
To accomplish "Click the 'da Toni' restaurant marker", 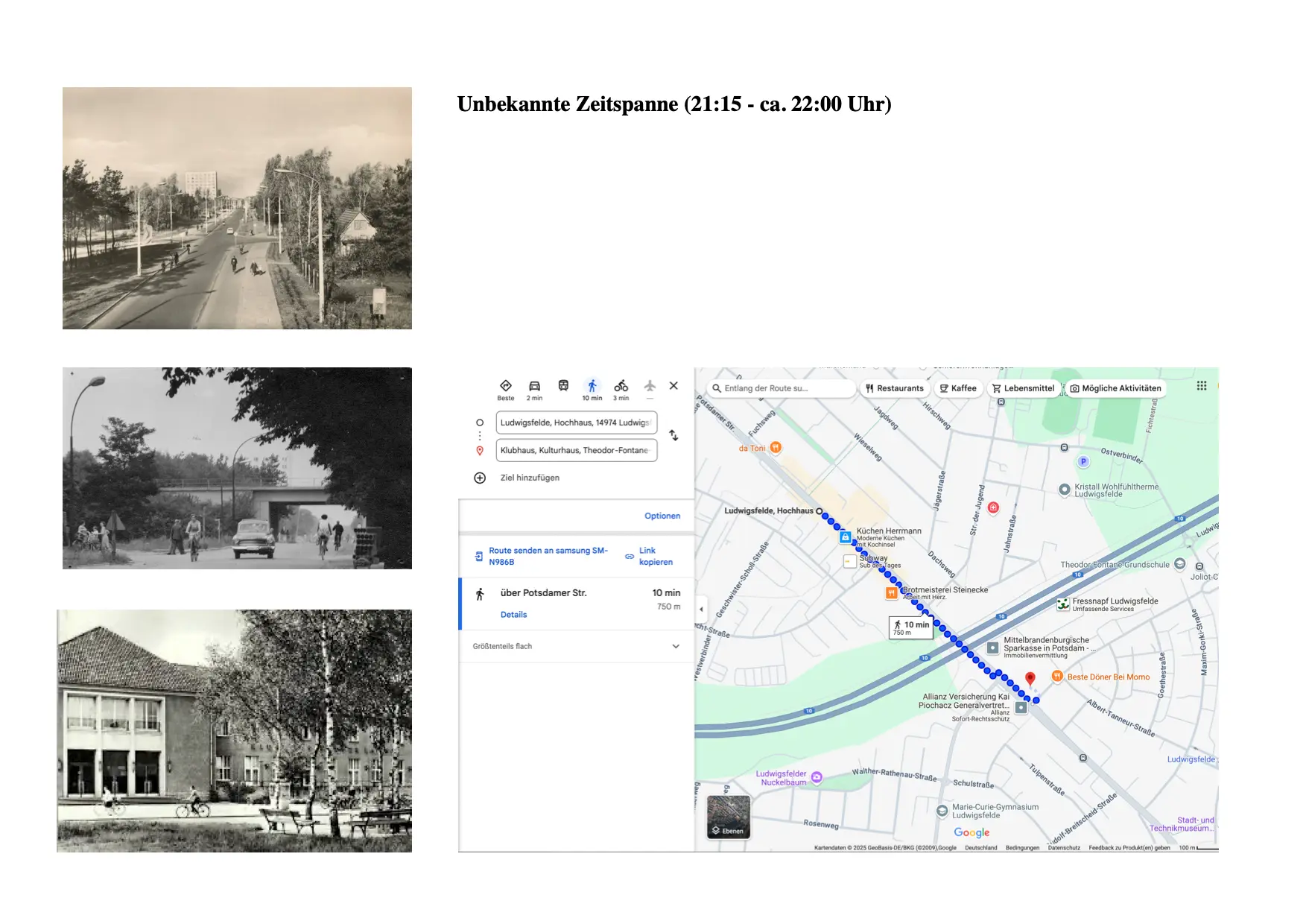I will pos(776,447).
